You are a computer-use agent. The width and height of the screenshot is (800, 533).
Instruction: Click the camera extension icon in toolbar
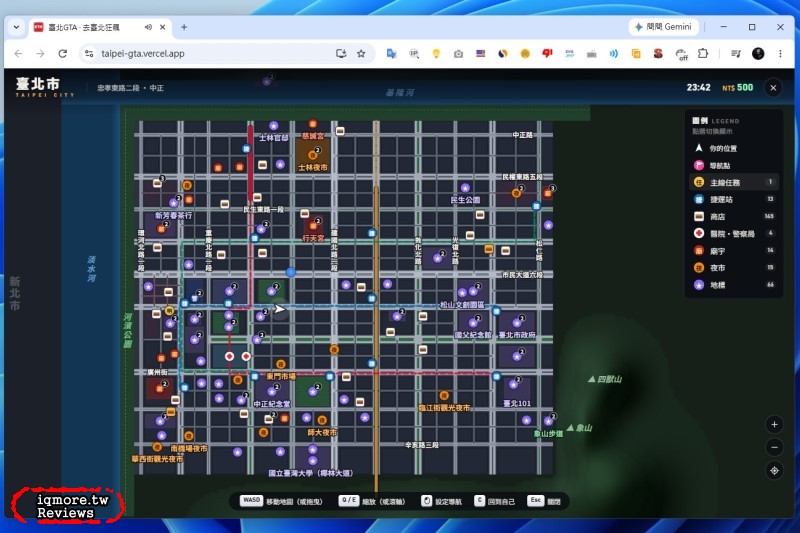click(458, 54)
